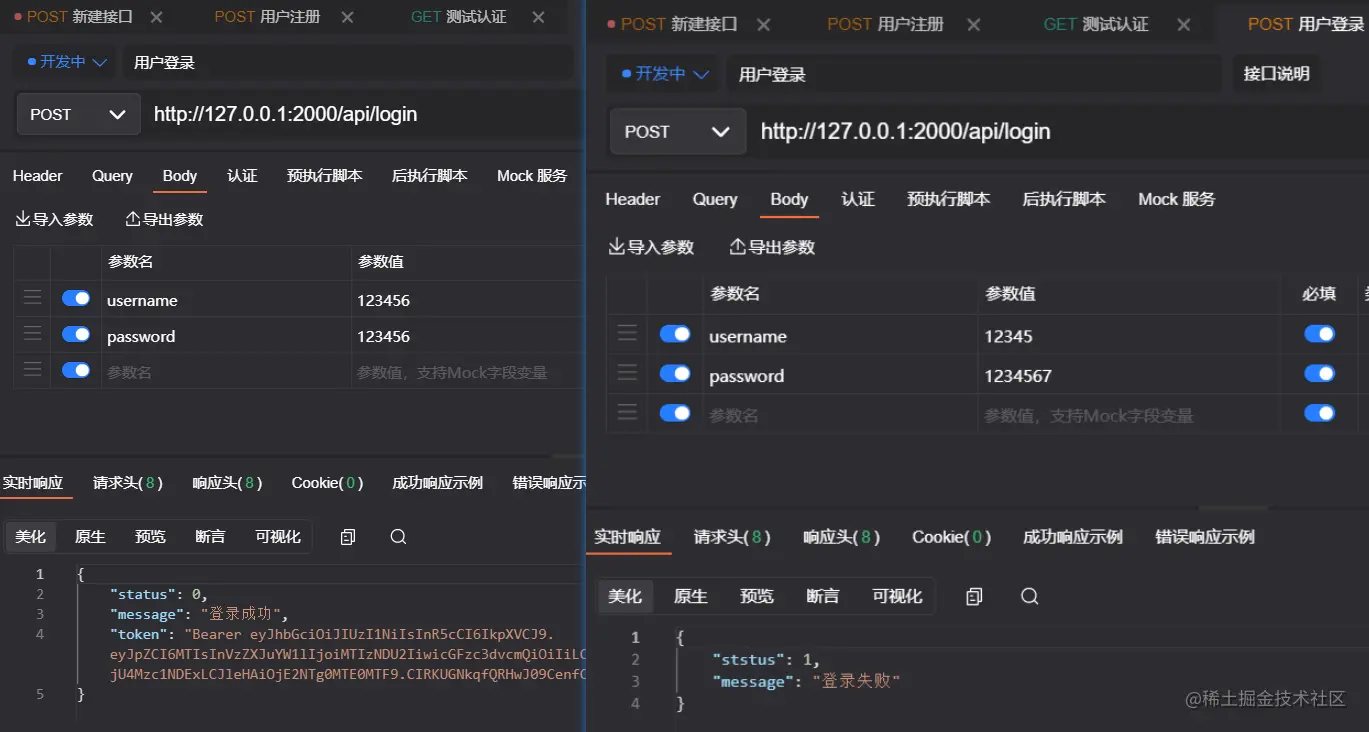Select 原生 view in left panel
Screen dimensions: 1369x732
tap(90, 537)
